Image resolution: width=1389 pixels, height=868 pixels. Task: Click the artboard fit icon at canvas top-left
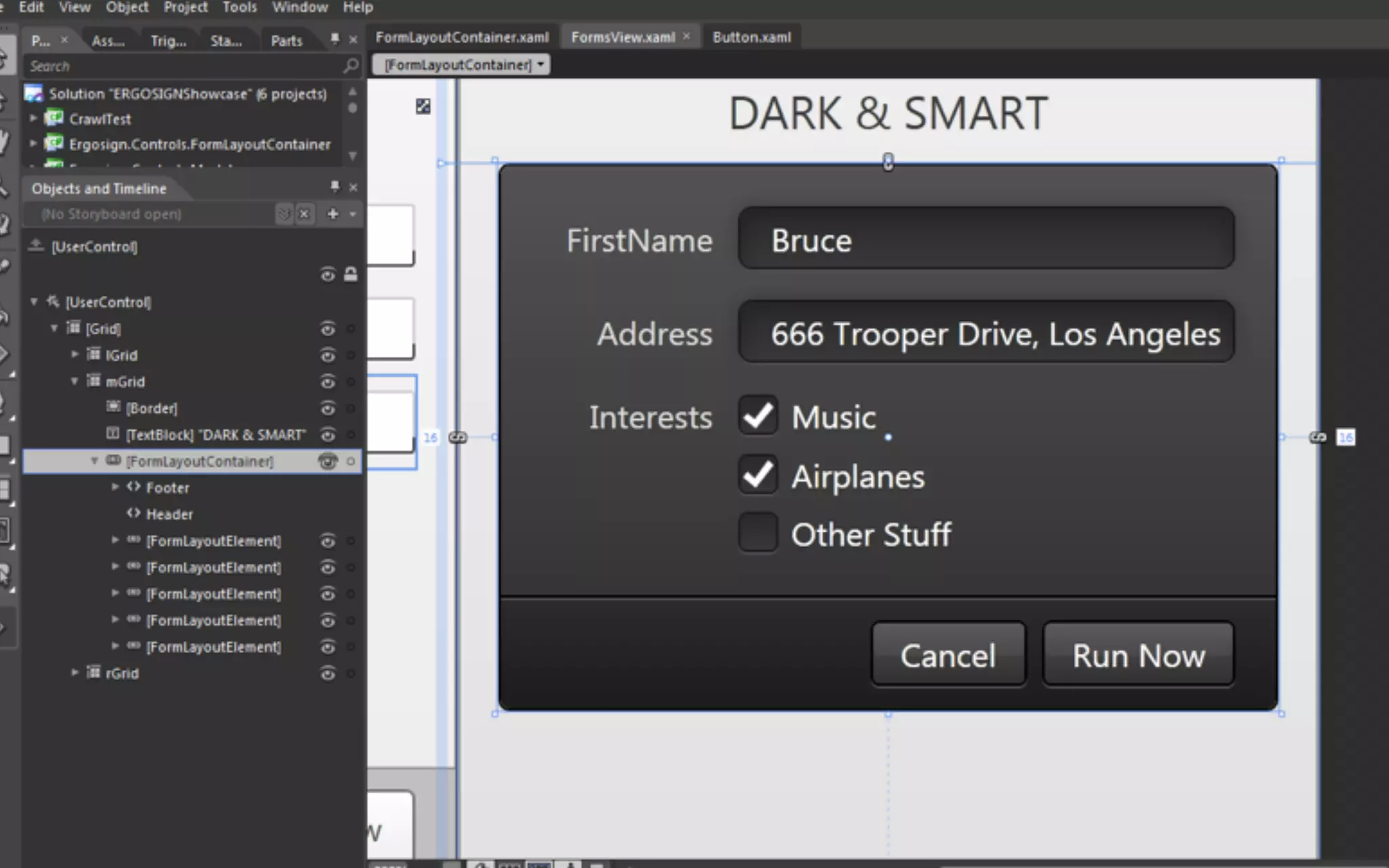pyautogui.click(x=423, y=106)
